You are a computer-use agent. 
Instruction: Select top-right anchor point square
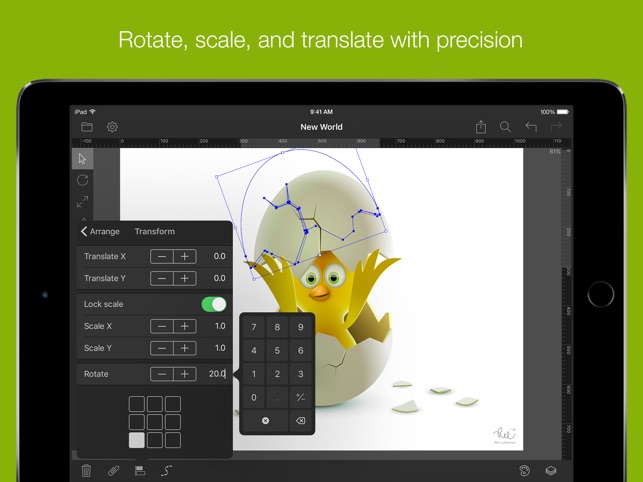173,404
